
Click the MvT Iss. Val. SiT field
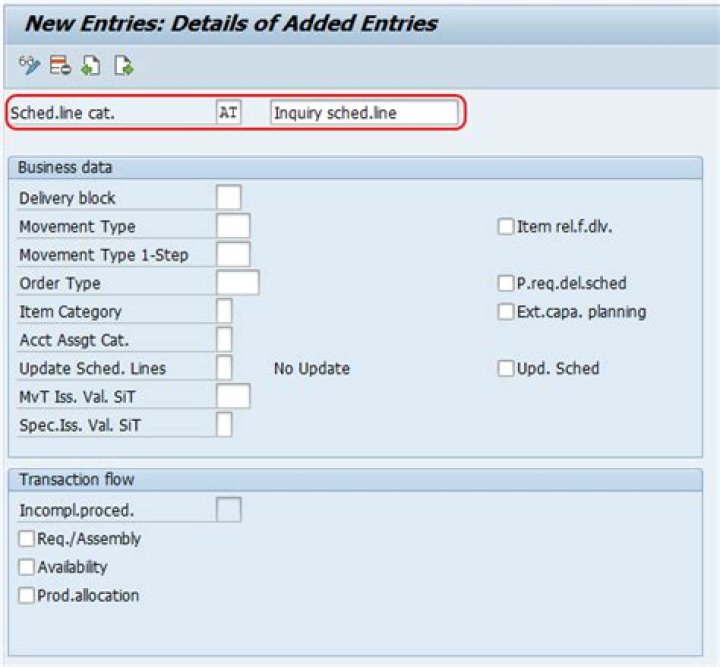point(233,397)
